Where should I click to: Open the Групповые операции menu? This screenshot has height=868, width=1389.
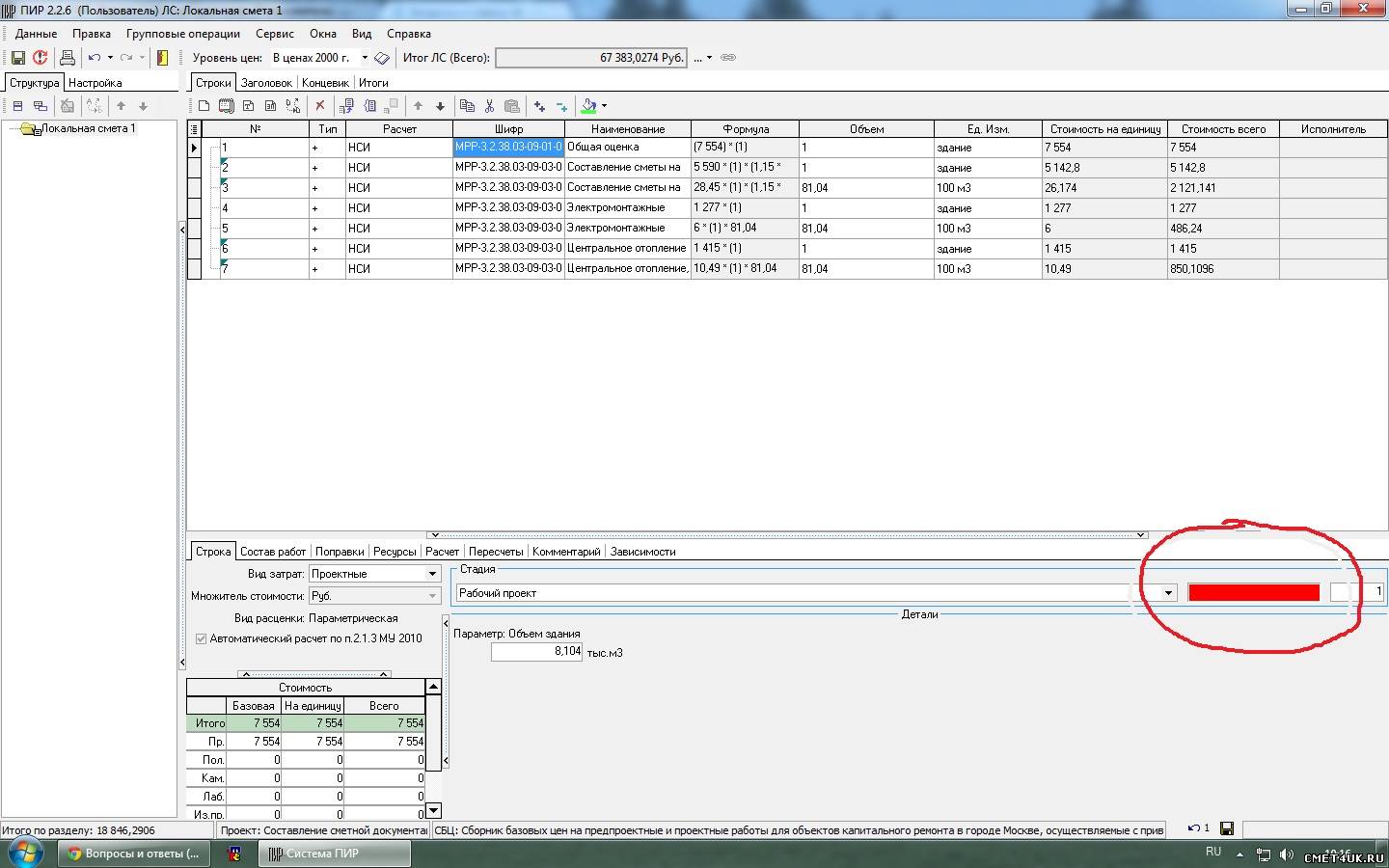click(x=182, y=34)
